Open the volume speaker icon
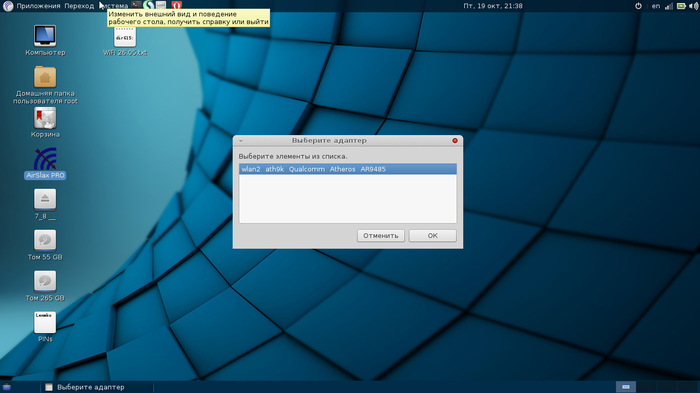The height and width of the screenshot is (393, 700). [693, 6]
